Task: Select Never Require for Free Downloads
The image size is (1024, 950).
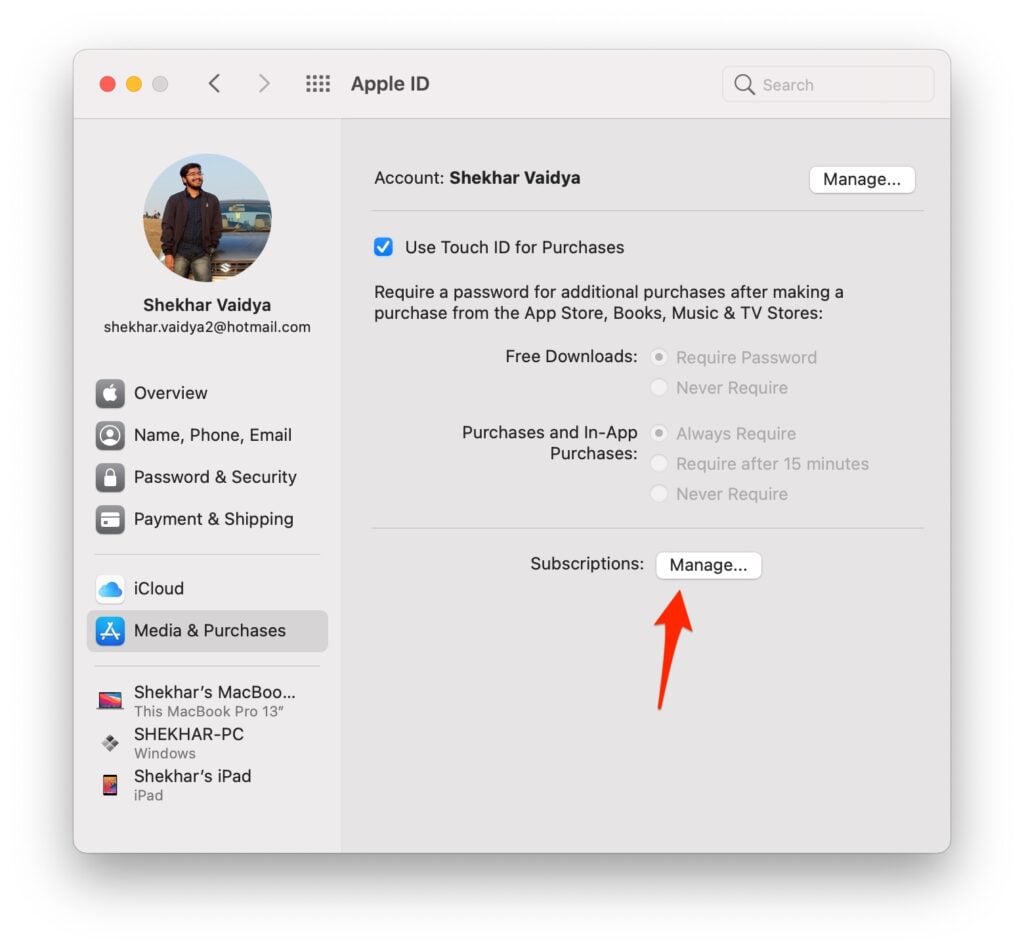Action: [659, 387]
